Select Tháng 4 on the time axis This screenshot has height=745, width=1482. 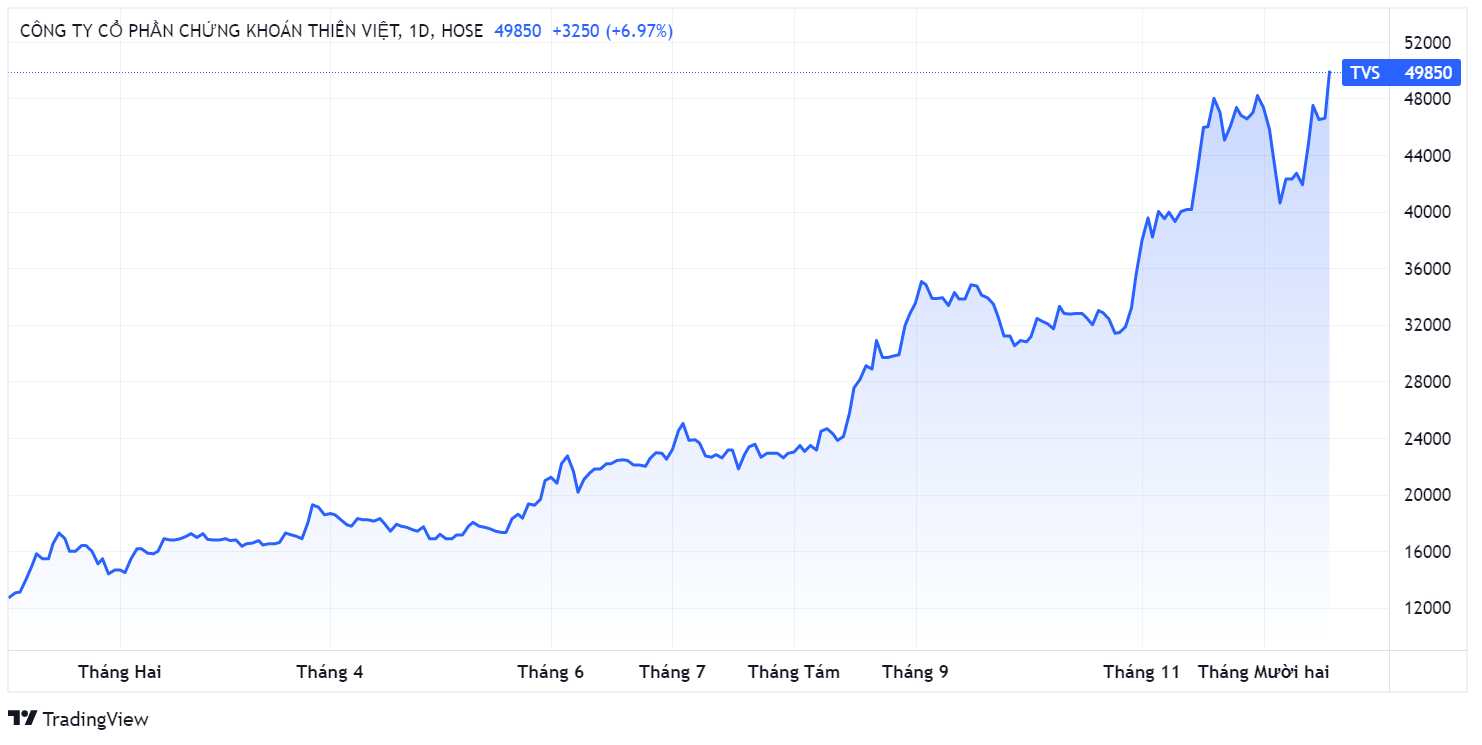(330, 672)
